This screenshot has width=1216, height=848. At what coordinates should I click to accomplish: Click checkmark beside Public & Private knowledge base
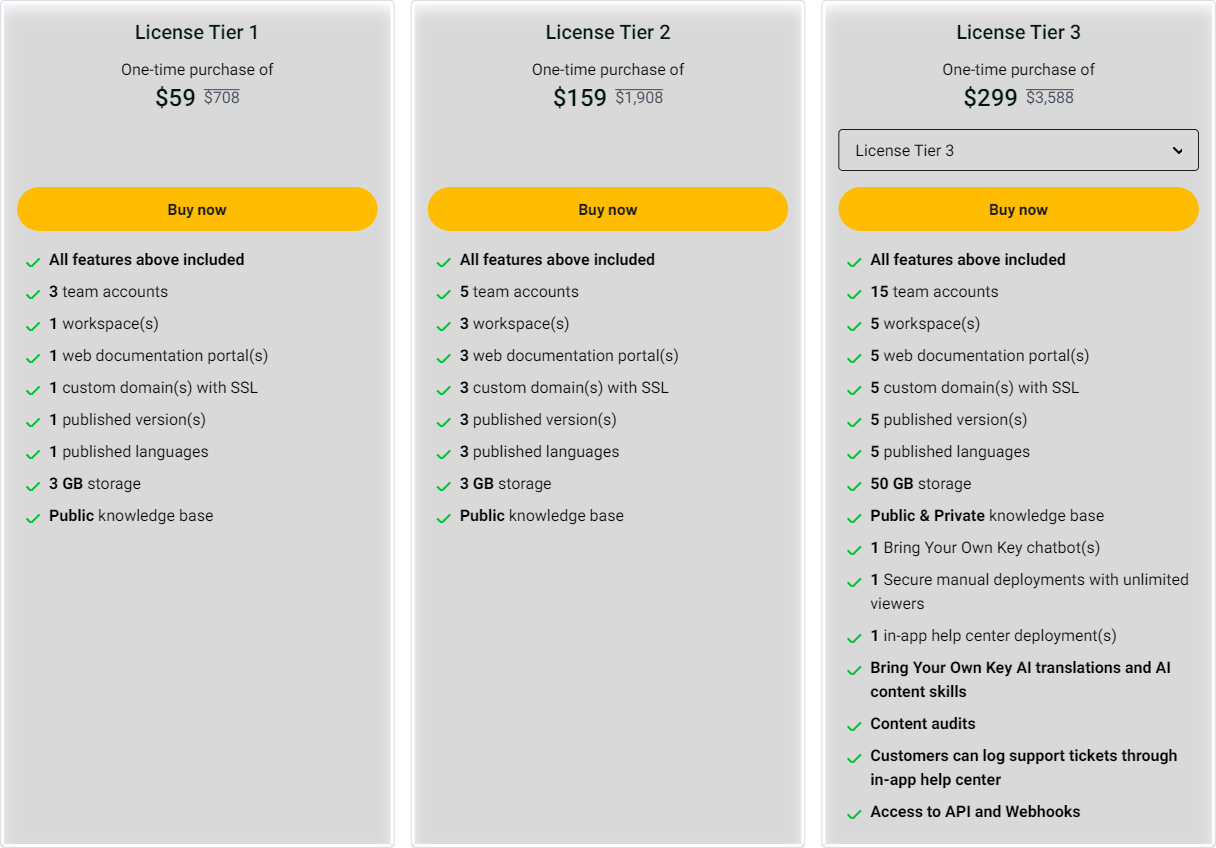coord(854,518)
